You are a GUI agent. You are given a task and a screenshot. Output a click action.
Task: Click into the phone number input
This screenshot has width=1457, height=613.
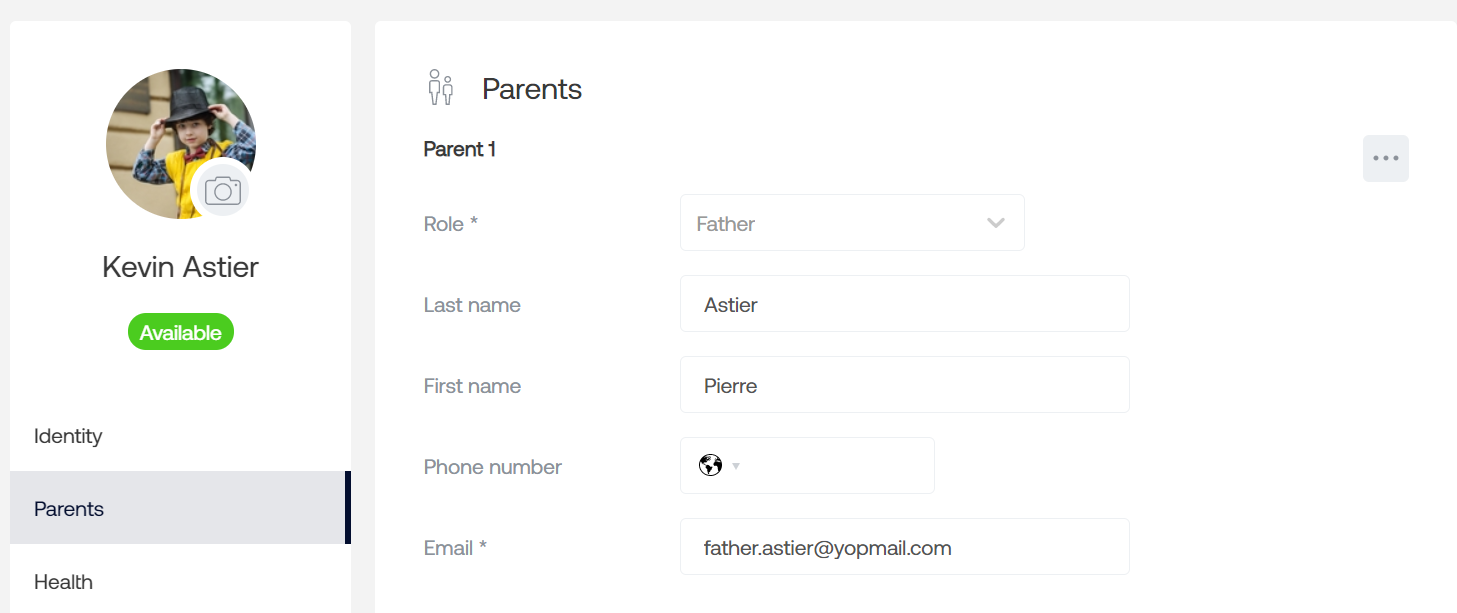pos(840,466)
